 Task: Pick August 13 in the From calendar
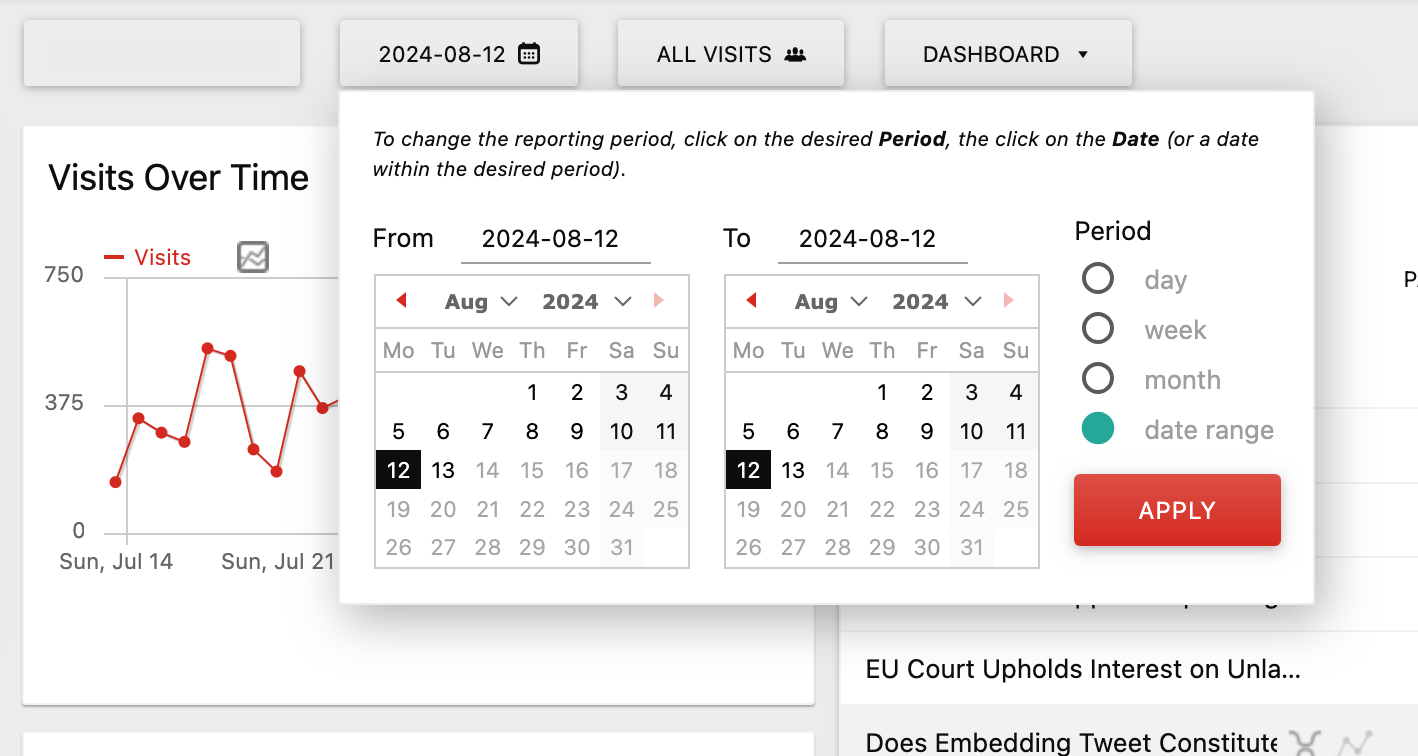(x=443, y=470)
